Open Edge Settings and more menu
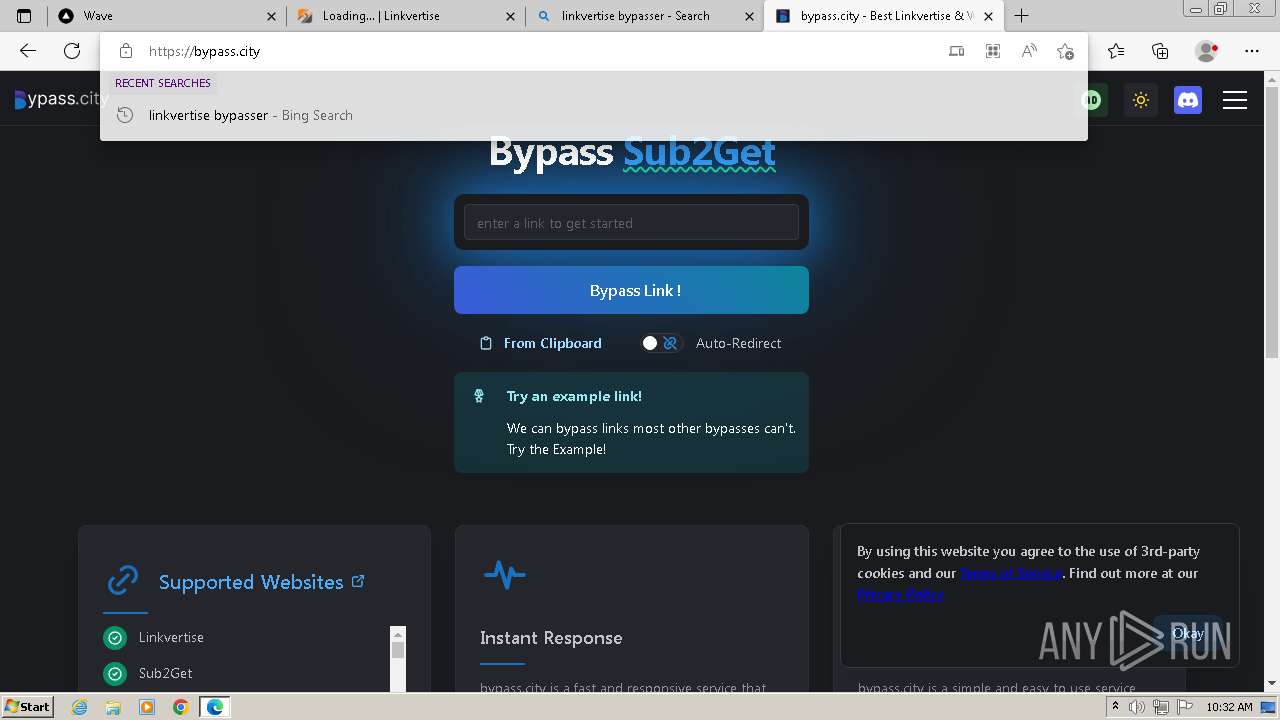1280x720 pixels. (1252, 51)
